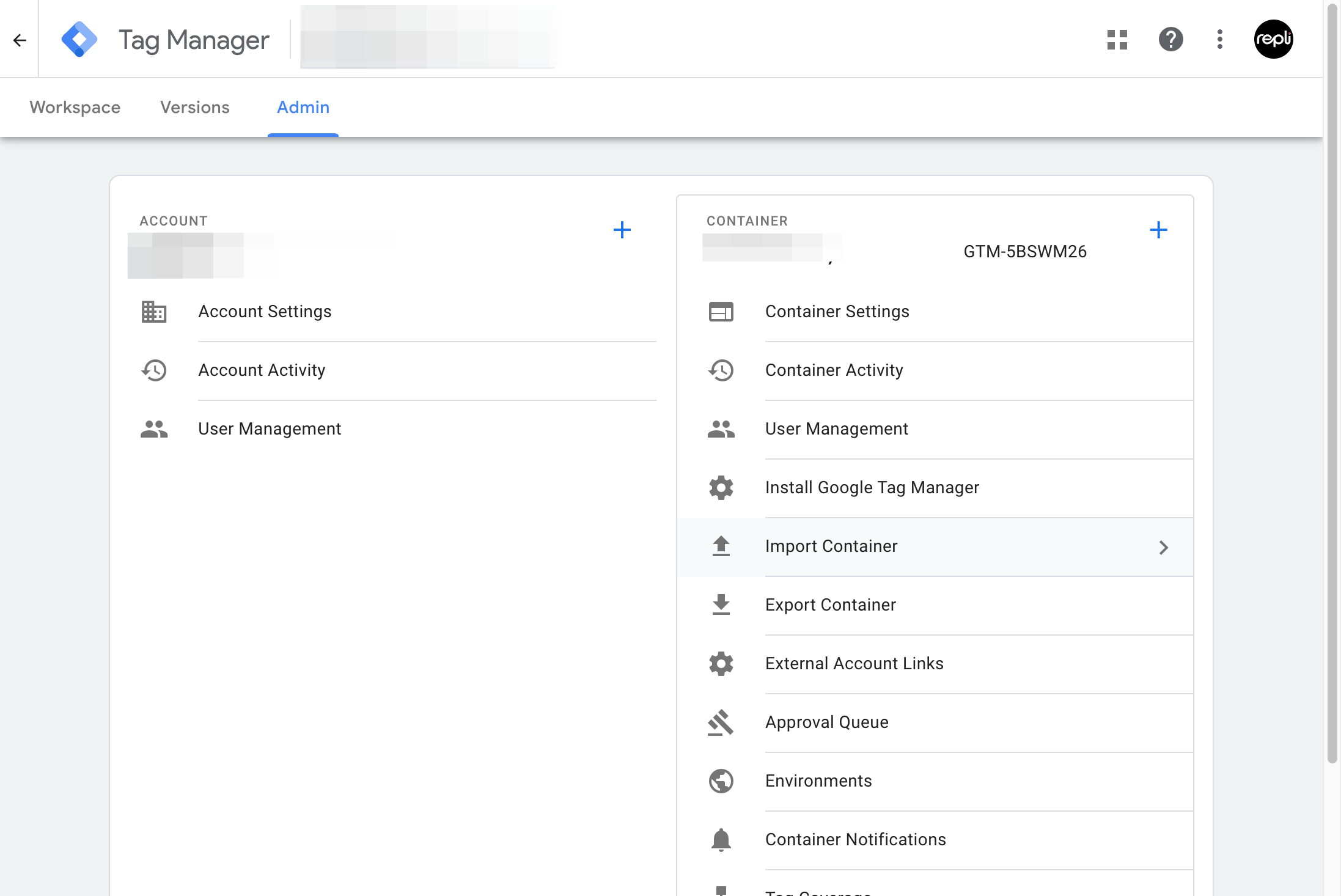Click the Tag Manager title text
This screenshot has width=1341, height=896.
coord(194,40)
